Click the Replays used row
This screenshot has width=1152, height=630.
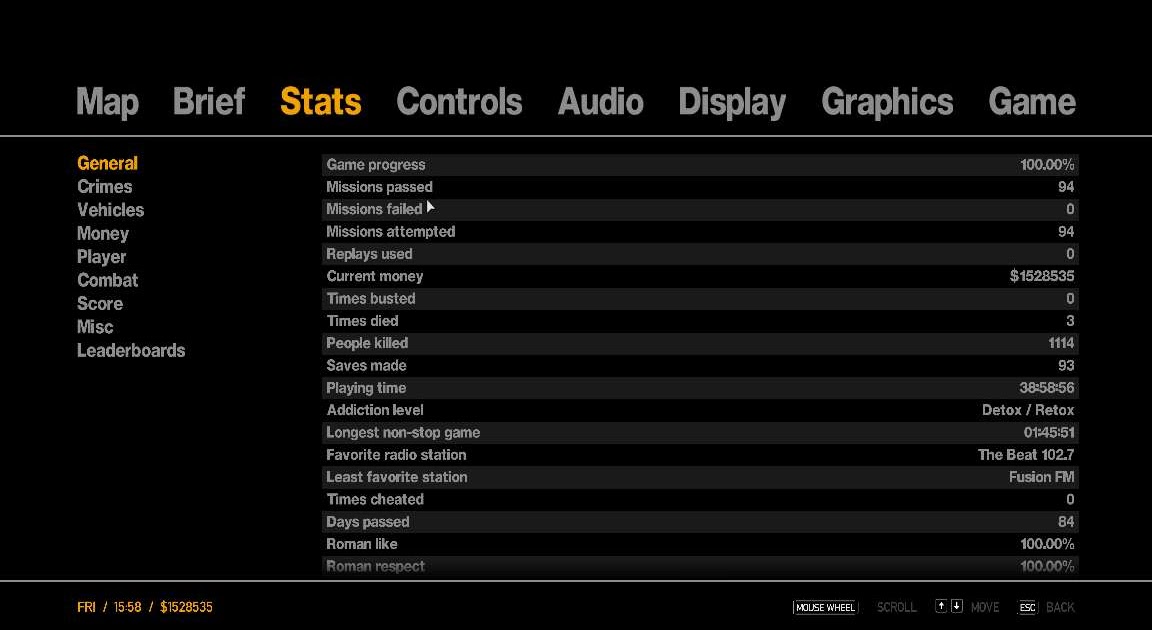(x=700, y=254)
